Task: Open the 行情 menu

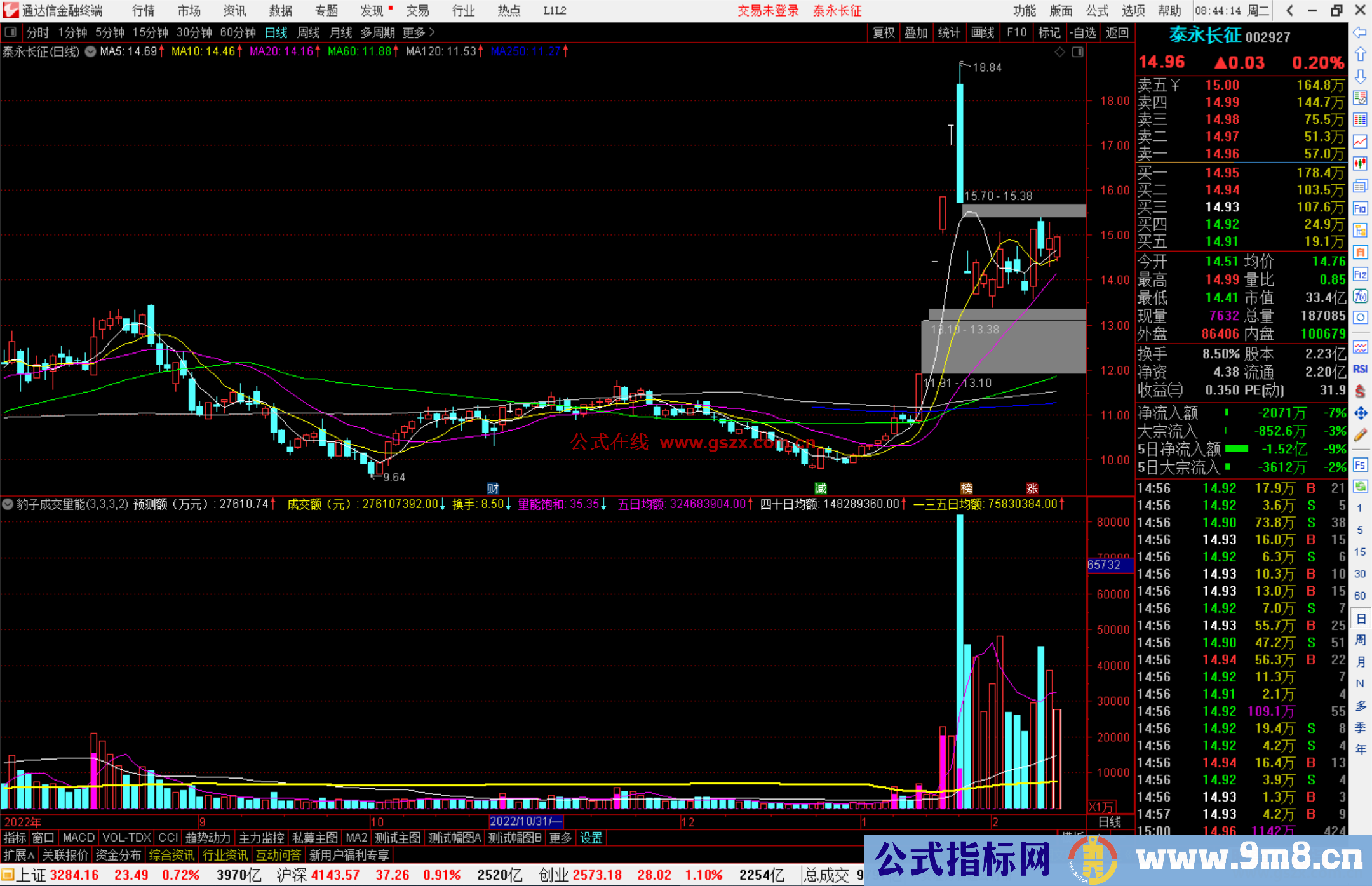Action: click(143, 11)
